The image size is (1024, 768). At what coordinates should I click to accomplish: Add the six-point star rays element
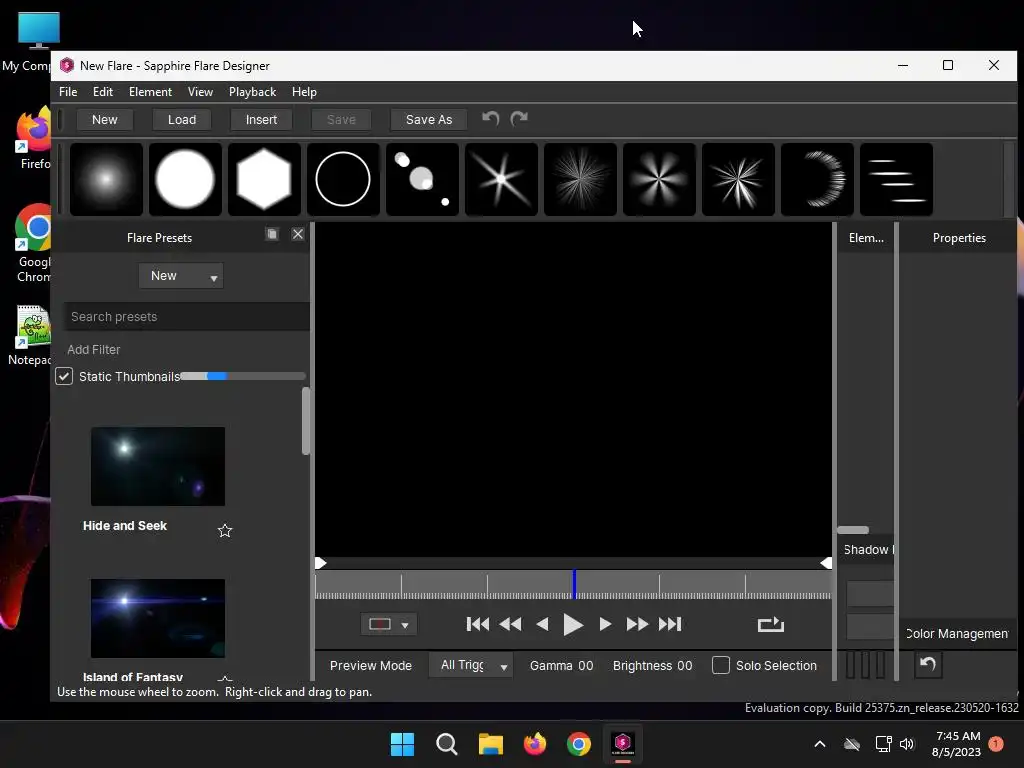click(502, 179)
